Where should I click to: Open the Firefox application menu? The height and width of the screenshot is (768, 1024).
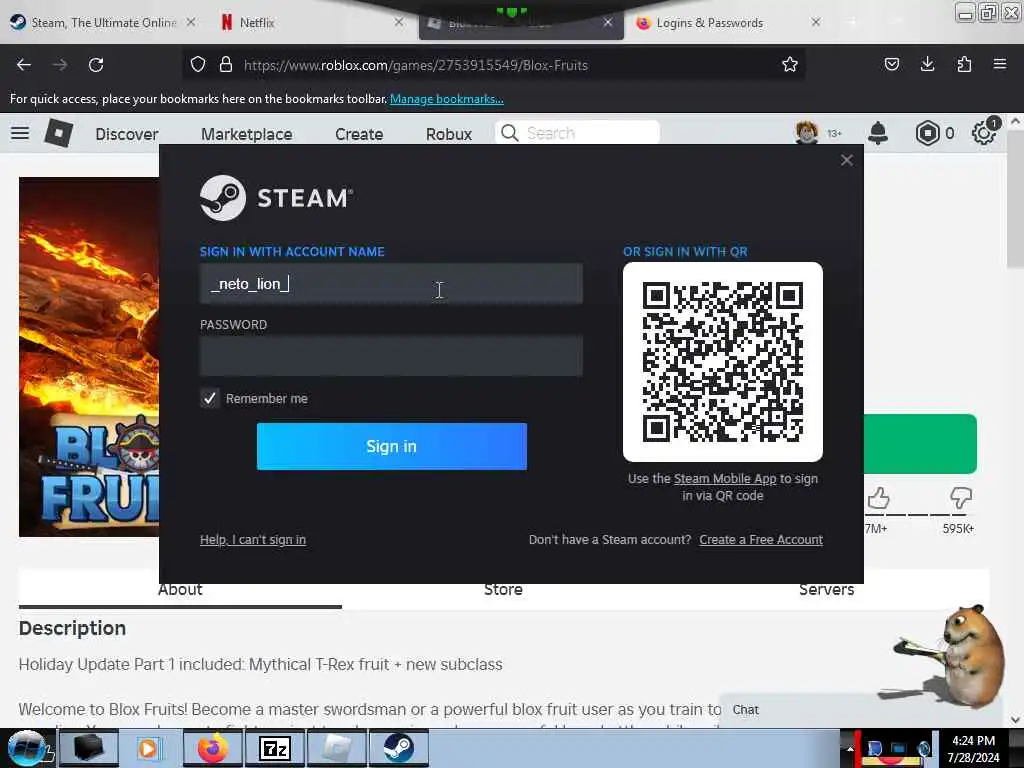[x=1000, y=64]
